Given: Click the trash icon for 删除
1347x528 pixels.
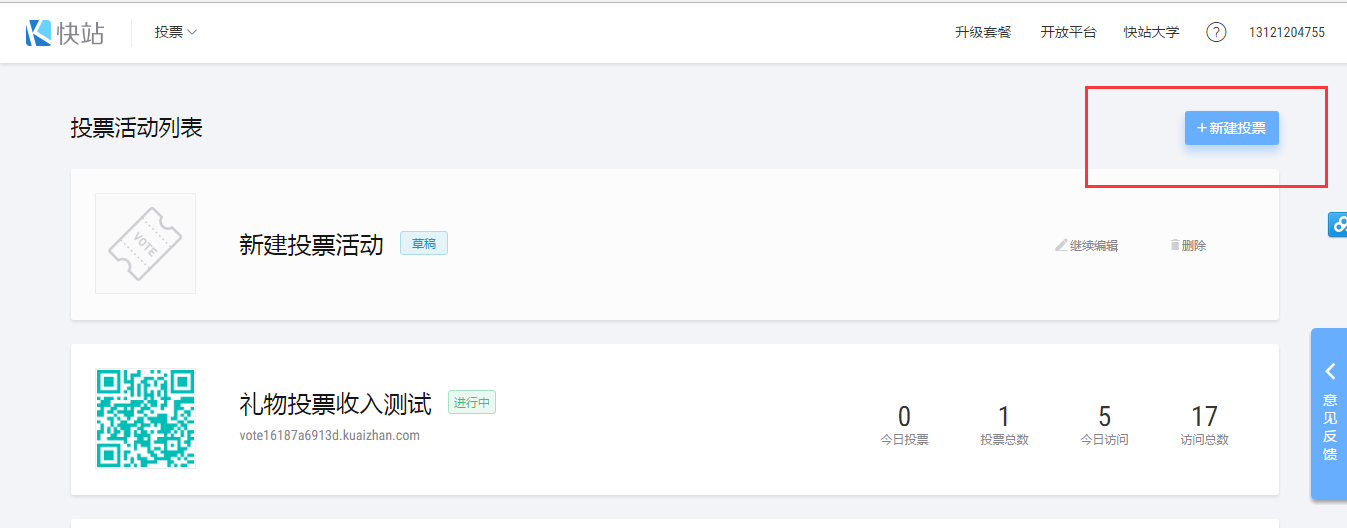Looking at the screenshot, I should (x=1175, y=245).
